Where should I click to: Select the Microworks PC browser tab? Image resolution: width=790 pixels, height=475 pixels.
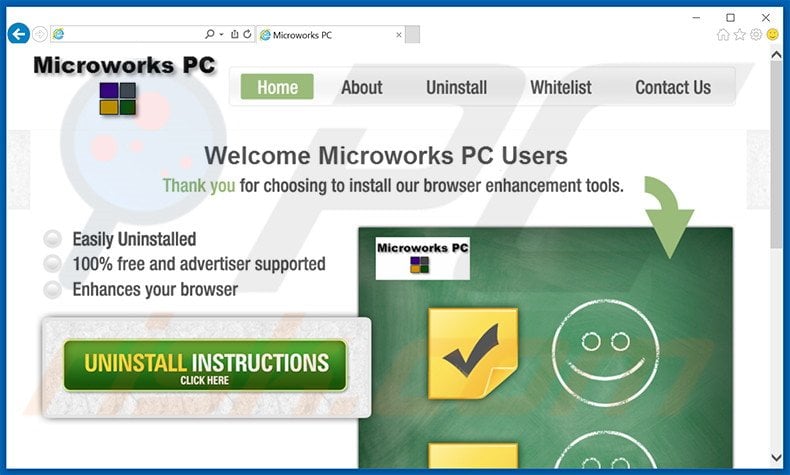point(330,35)
